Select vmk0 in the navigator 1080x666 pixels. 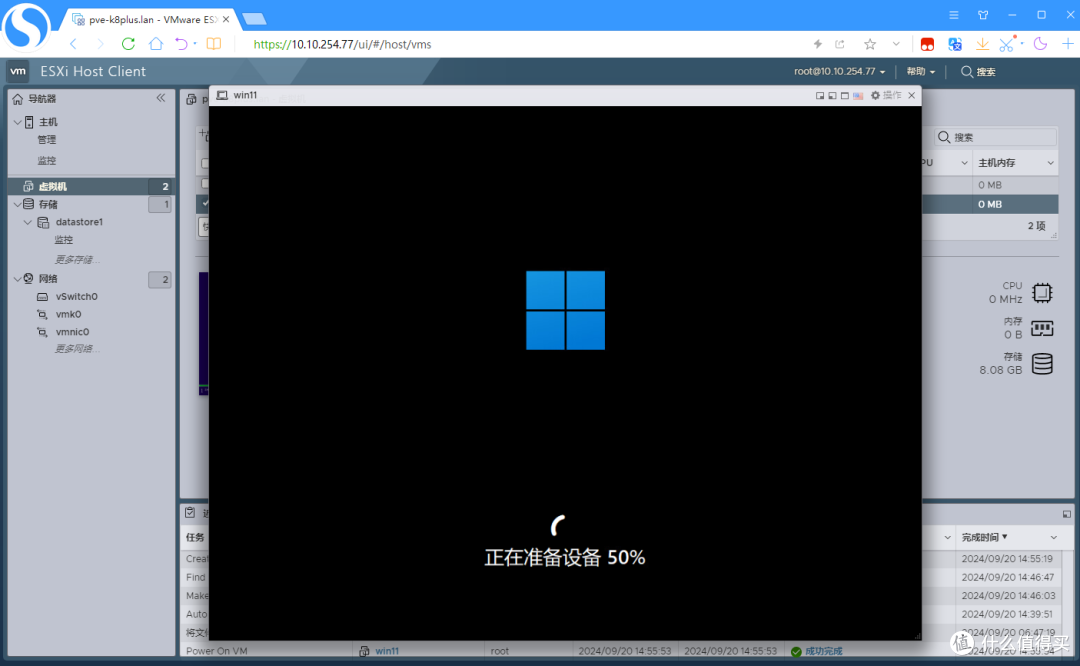[68, 314]
